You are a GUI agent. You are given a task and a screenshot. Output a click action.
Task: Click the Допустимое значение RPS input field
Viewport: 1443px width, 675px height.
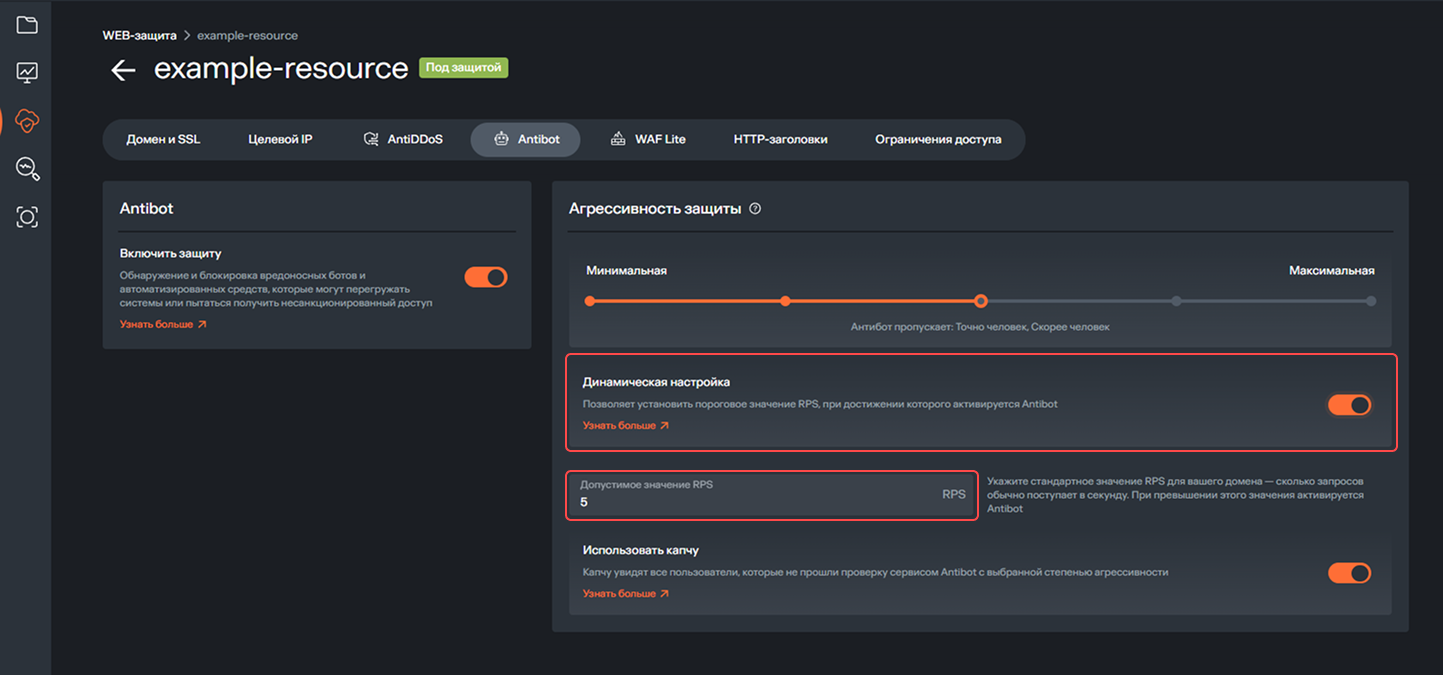point(770,495)
